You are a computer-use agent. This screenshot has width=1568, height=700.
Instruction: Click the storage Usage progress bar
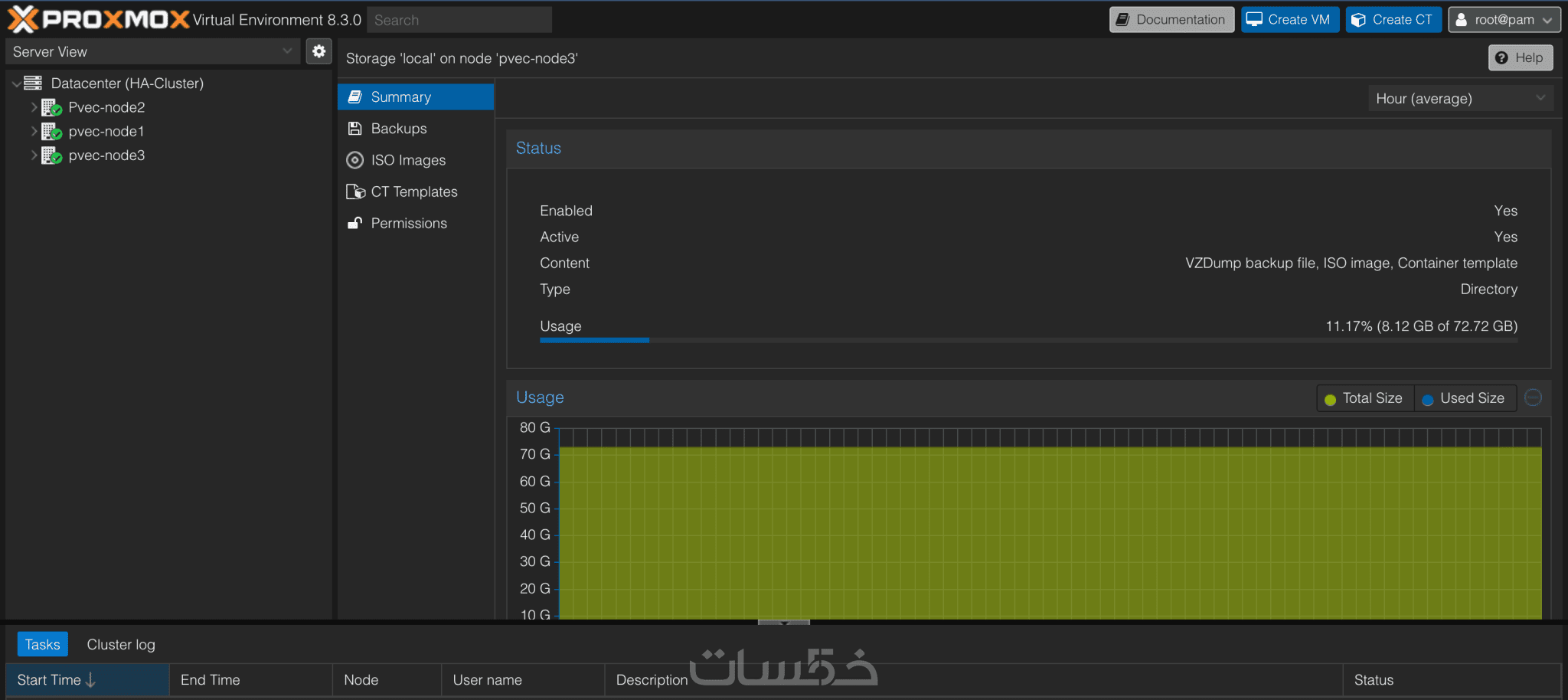[1028, 340]
